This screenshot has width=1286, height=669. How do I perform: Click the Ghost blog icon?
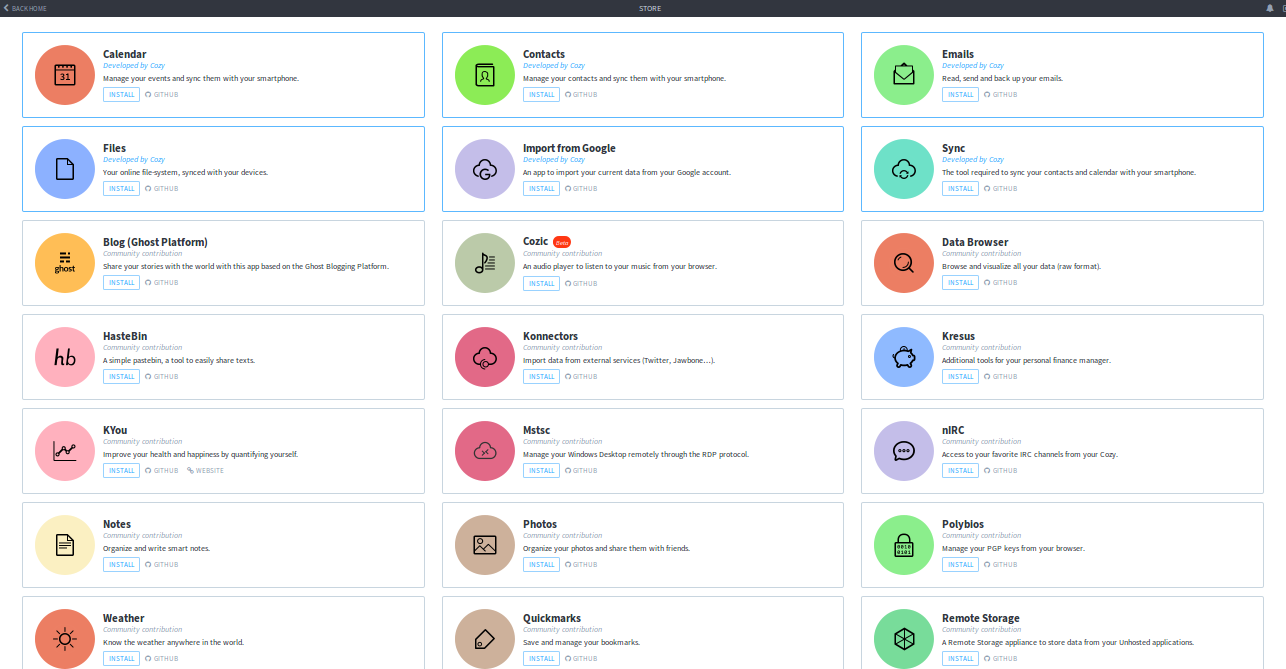(x=65, y=263)
